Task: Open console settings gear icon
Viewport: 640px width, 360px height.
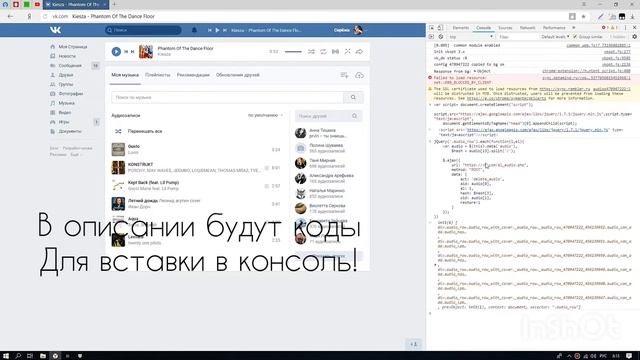Action: tap(634, 37)
